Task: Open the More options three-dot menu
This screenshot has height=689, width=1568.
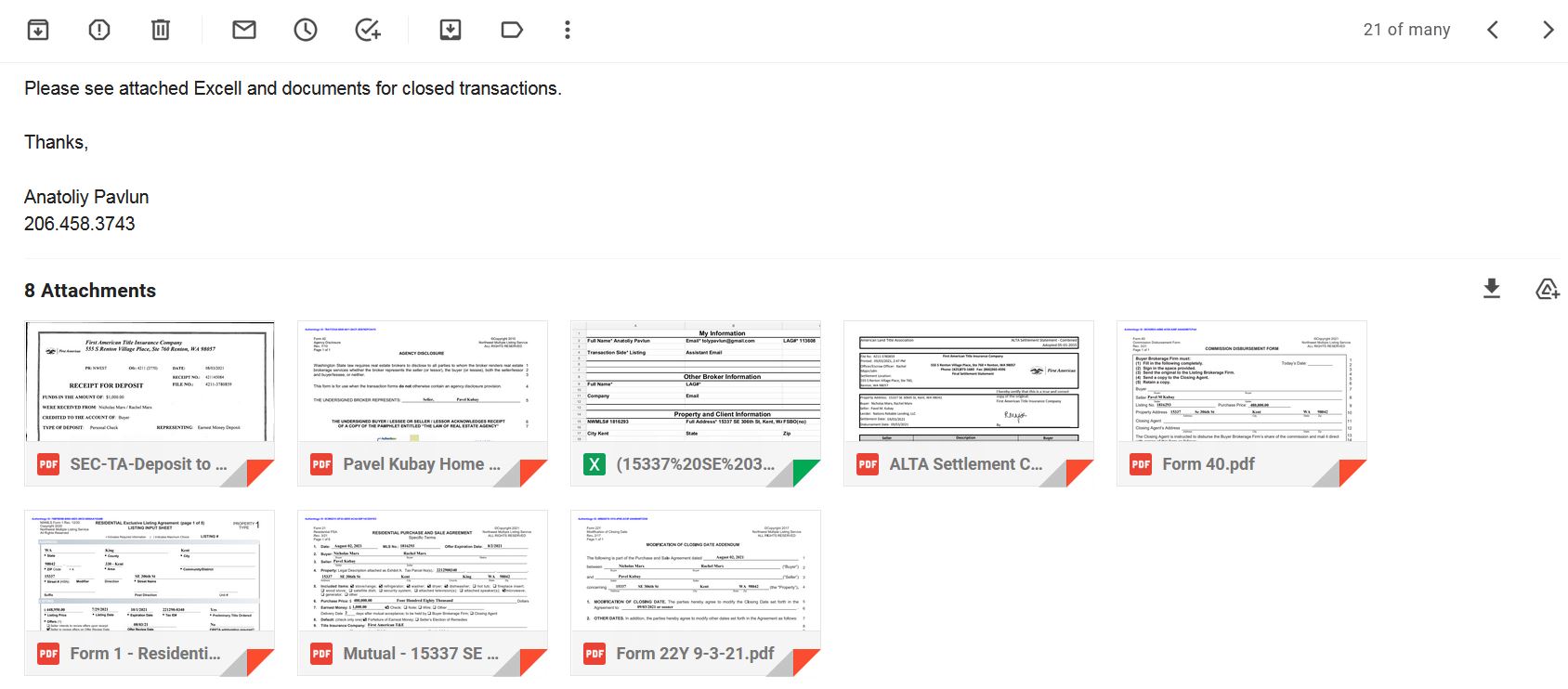Action: 568,30
